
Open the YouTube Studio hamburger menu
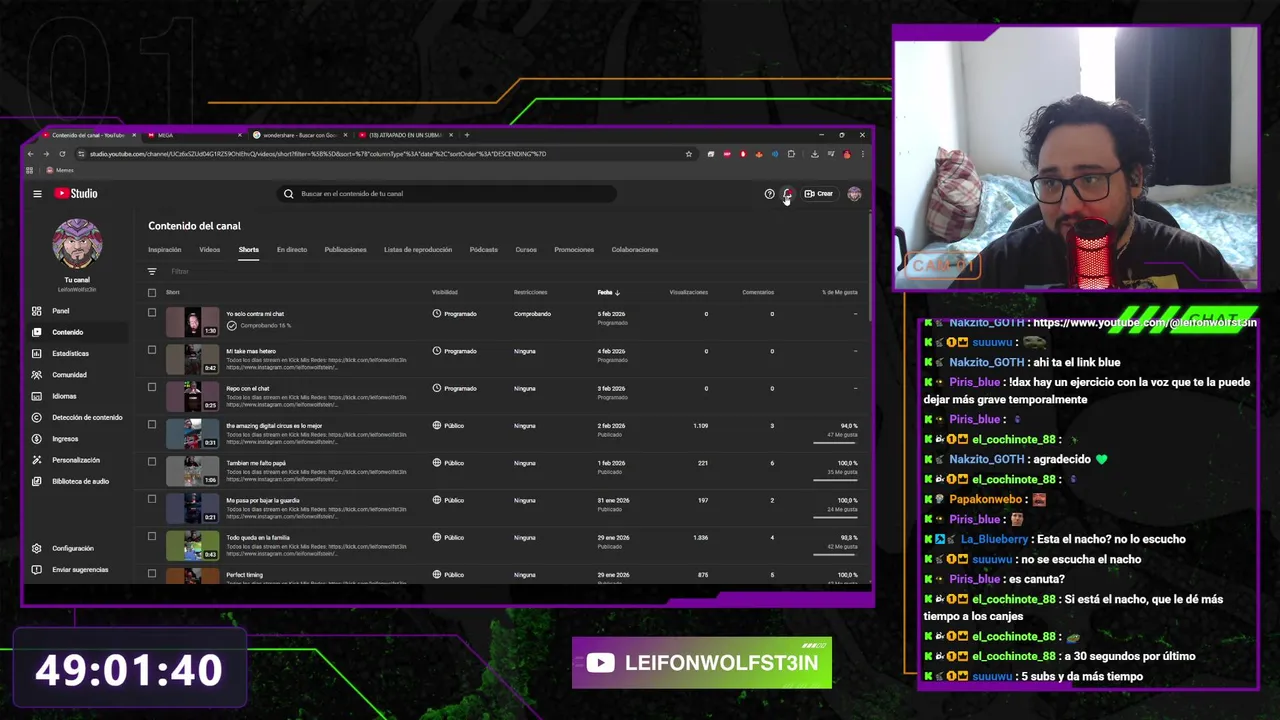(x=37, y=194)
